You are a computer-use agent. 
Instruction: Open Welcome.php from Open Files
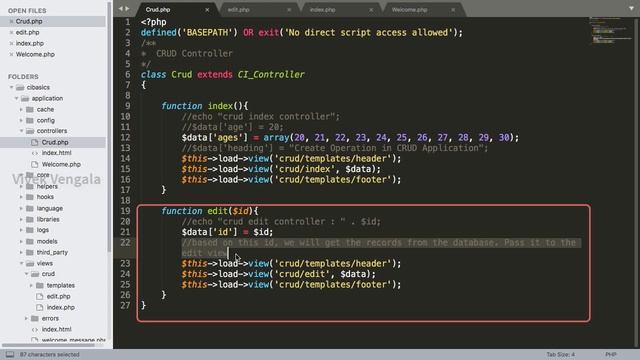(x=35, y=54)
